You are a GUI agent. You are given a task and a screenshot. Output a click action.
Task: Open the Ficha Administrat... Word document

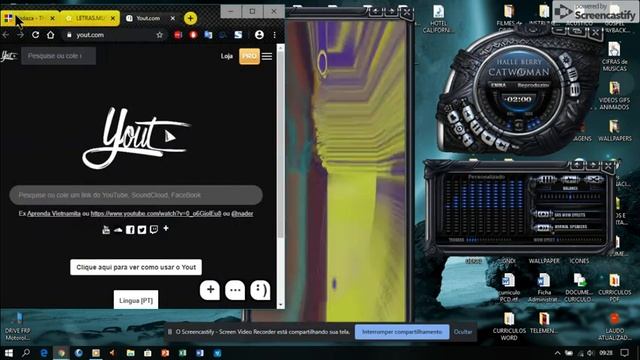pos(544,288)
